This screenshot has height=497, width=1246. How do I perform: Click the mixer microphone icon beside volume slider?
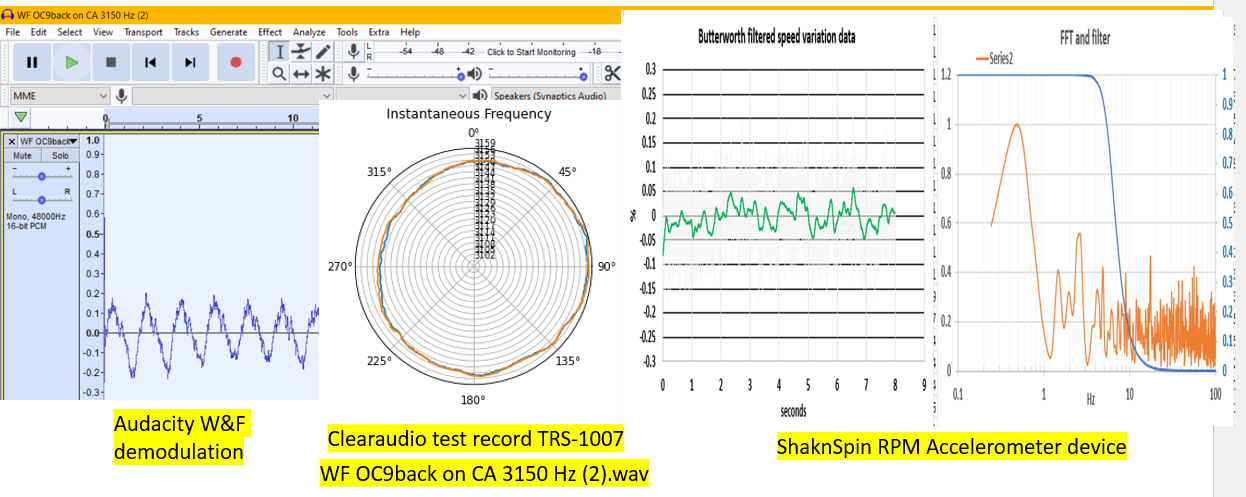coord(353,73)
